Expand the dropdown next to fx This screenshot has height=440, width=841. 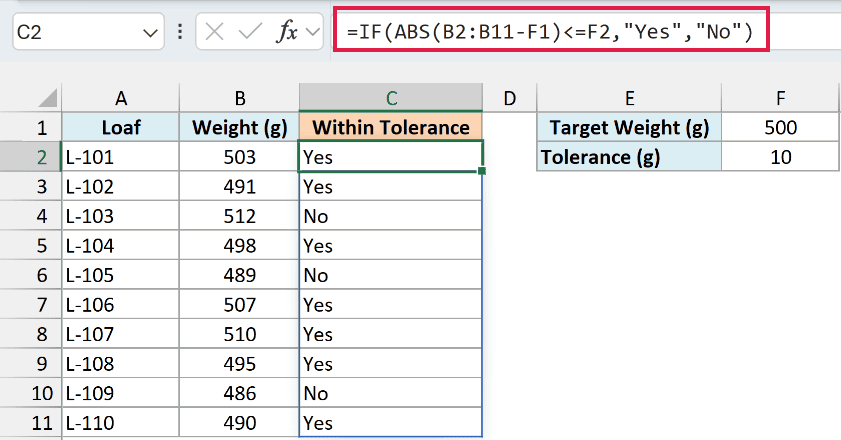312,32
